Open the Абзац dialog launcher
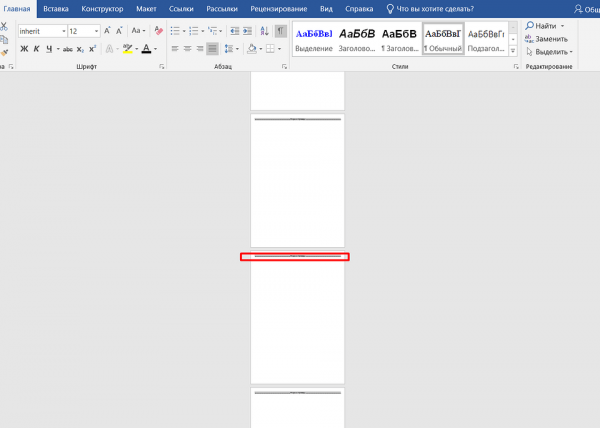This screenshot has height=428, width=600. pos(284,67)
